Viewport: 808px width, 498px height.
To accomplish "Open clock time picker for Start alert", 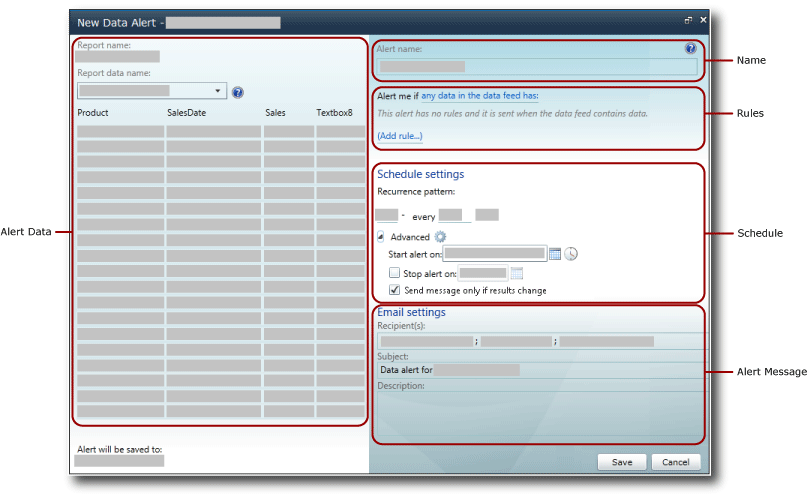I will (x=571, y=254).
